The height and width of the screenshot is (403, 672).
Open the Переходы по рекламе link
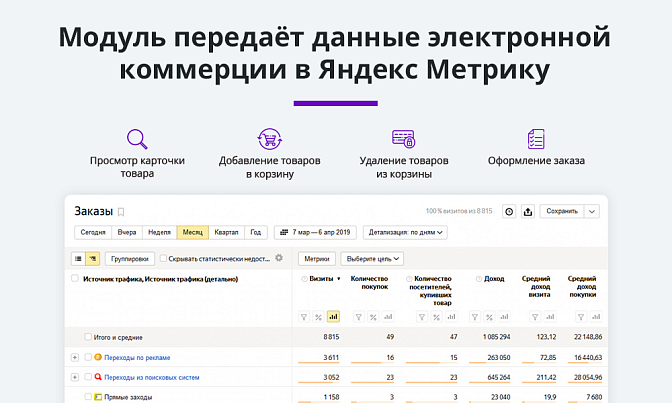[137, 358]
